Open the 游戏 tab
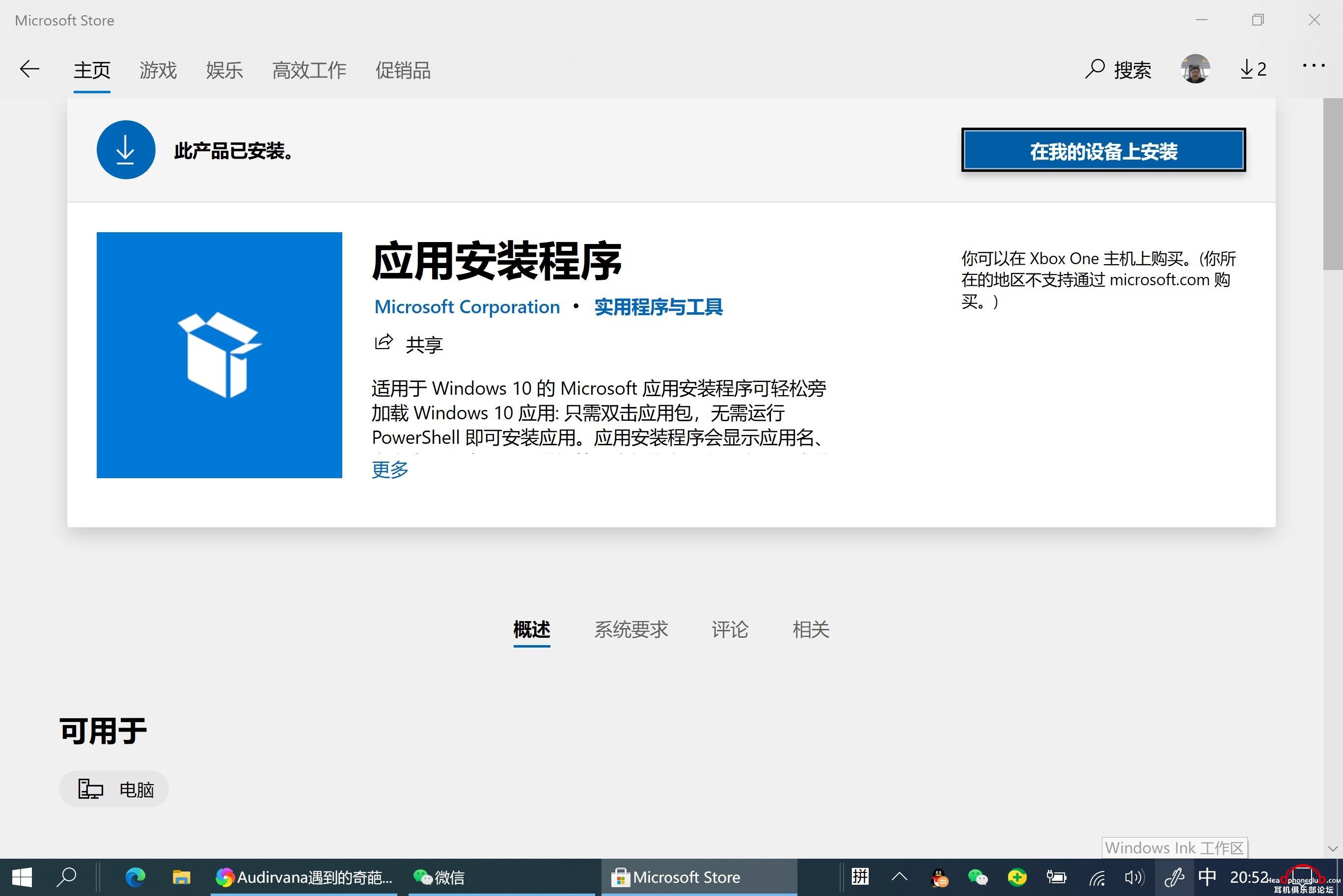The image size is (1343, 896). pos(158,70)
